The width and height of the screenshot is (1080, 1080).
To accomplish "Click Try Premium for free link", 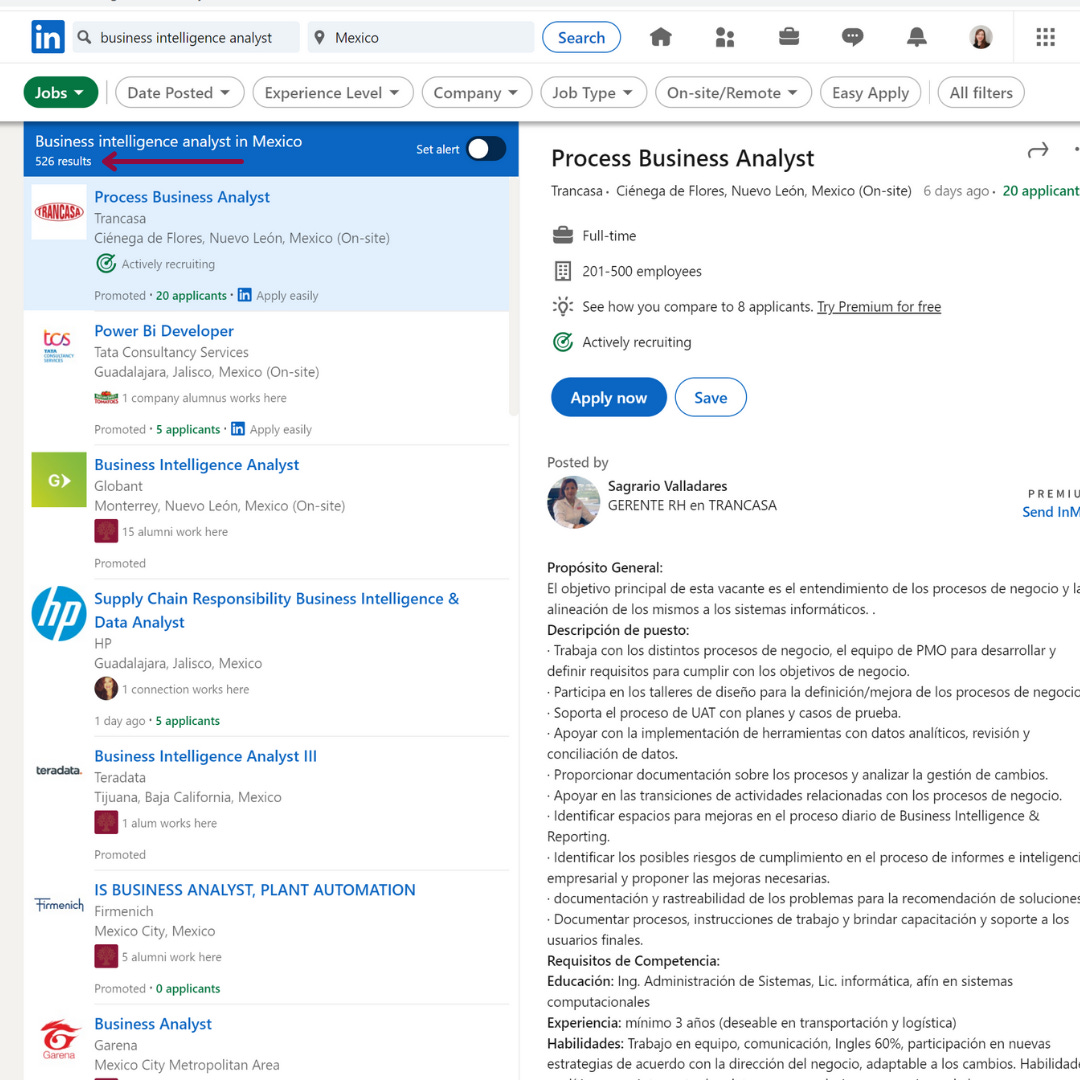I will (878, 307).
